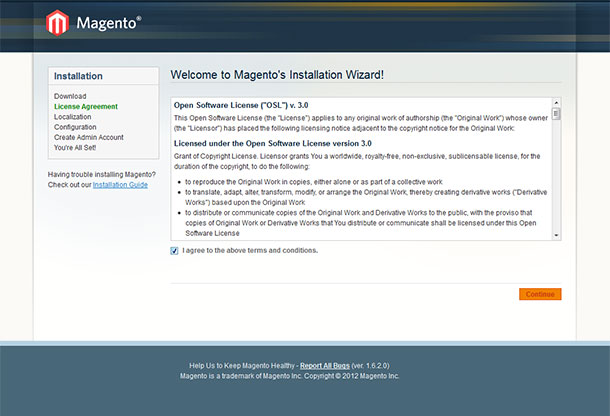Click the license scrollbar down arrow
This screenshot has height=416, width=610.
pos(556,235)
